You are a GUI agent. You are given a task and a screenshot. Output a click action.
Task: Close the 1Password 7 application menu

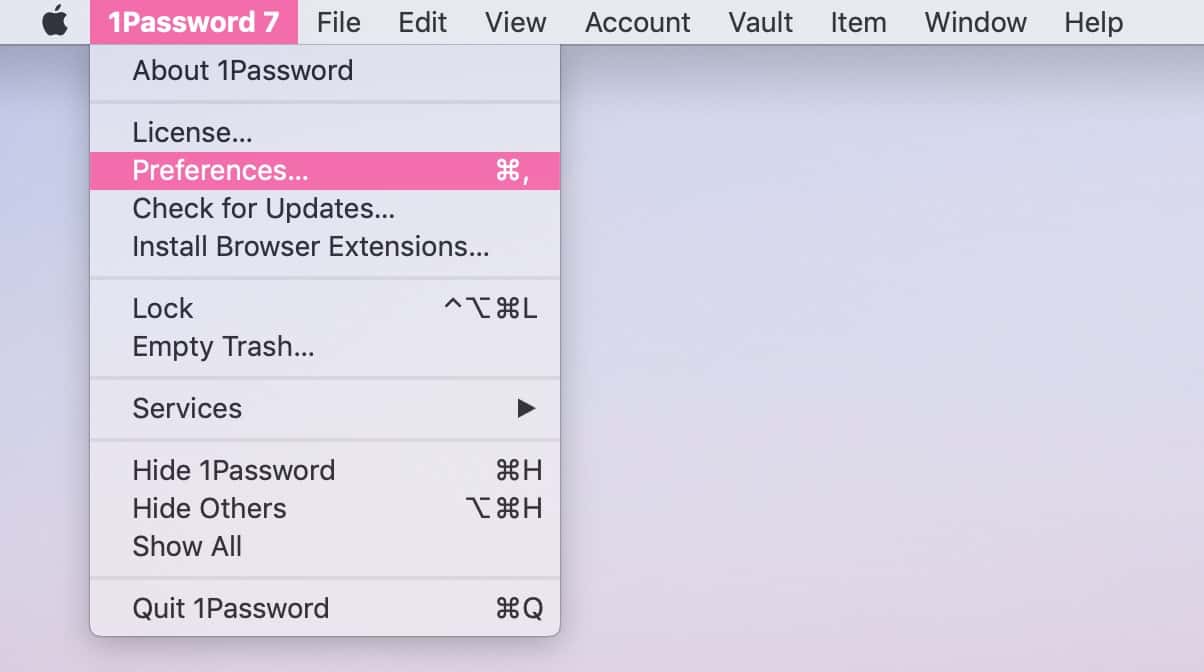click(x=194, y=22)
